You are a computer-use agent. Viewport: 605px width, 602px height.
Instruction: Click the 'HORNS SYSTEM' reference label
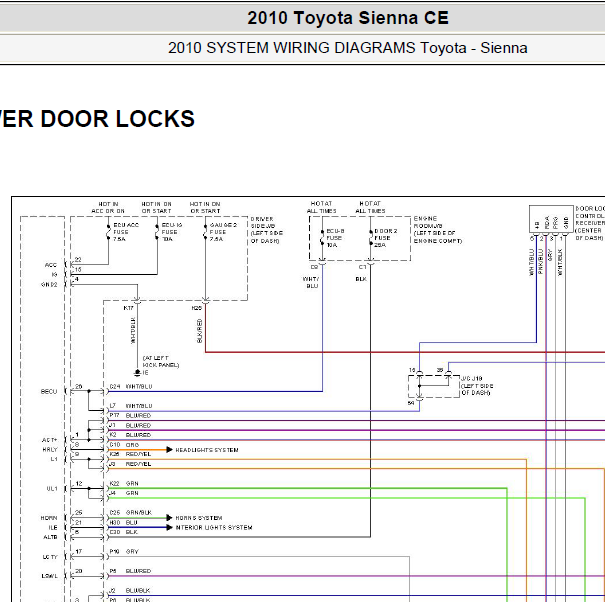(199, 518)
